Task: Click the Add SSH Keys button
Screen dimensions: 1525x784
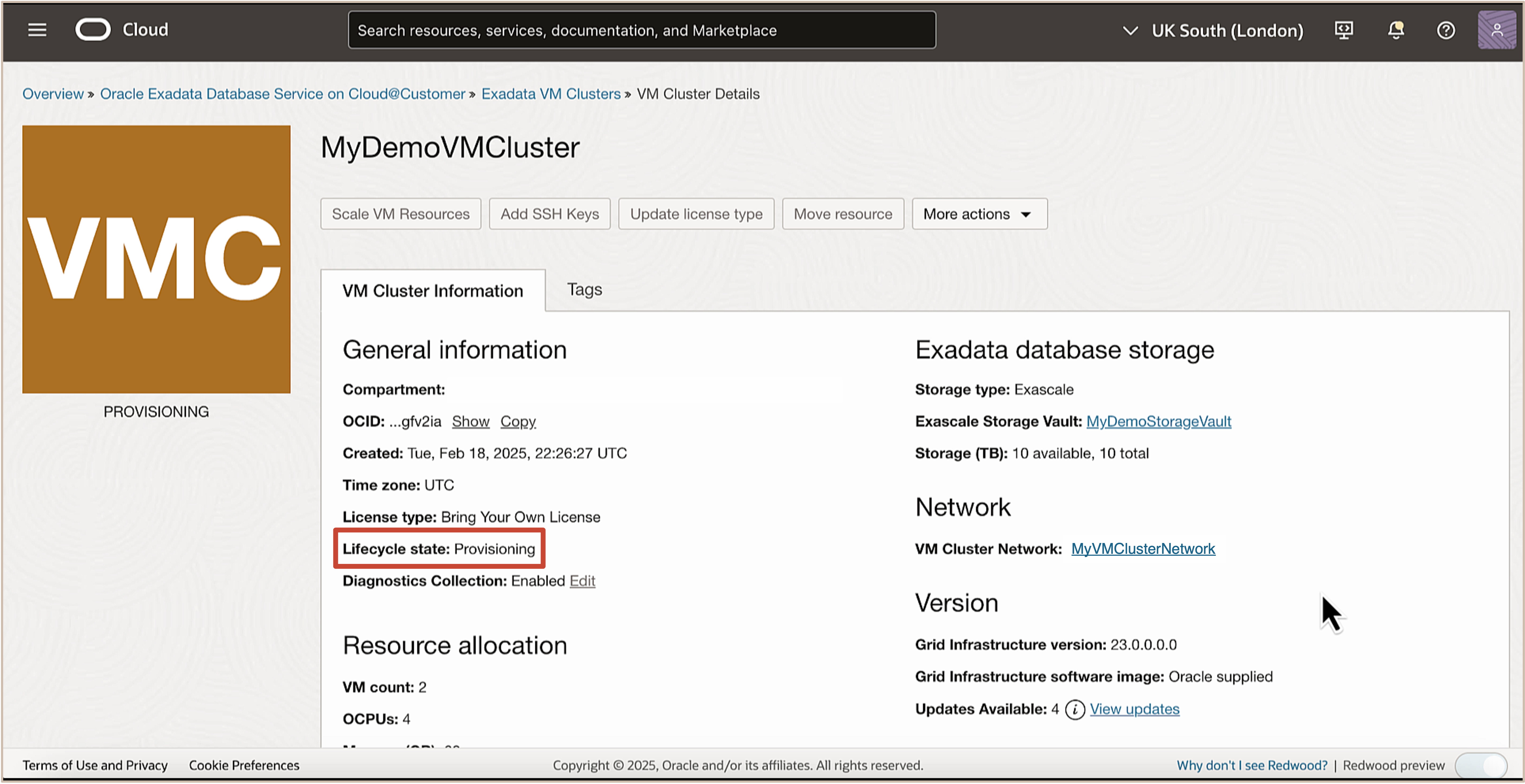Action: (x=549, y=214)
